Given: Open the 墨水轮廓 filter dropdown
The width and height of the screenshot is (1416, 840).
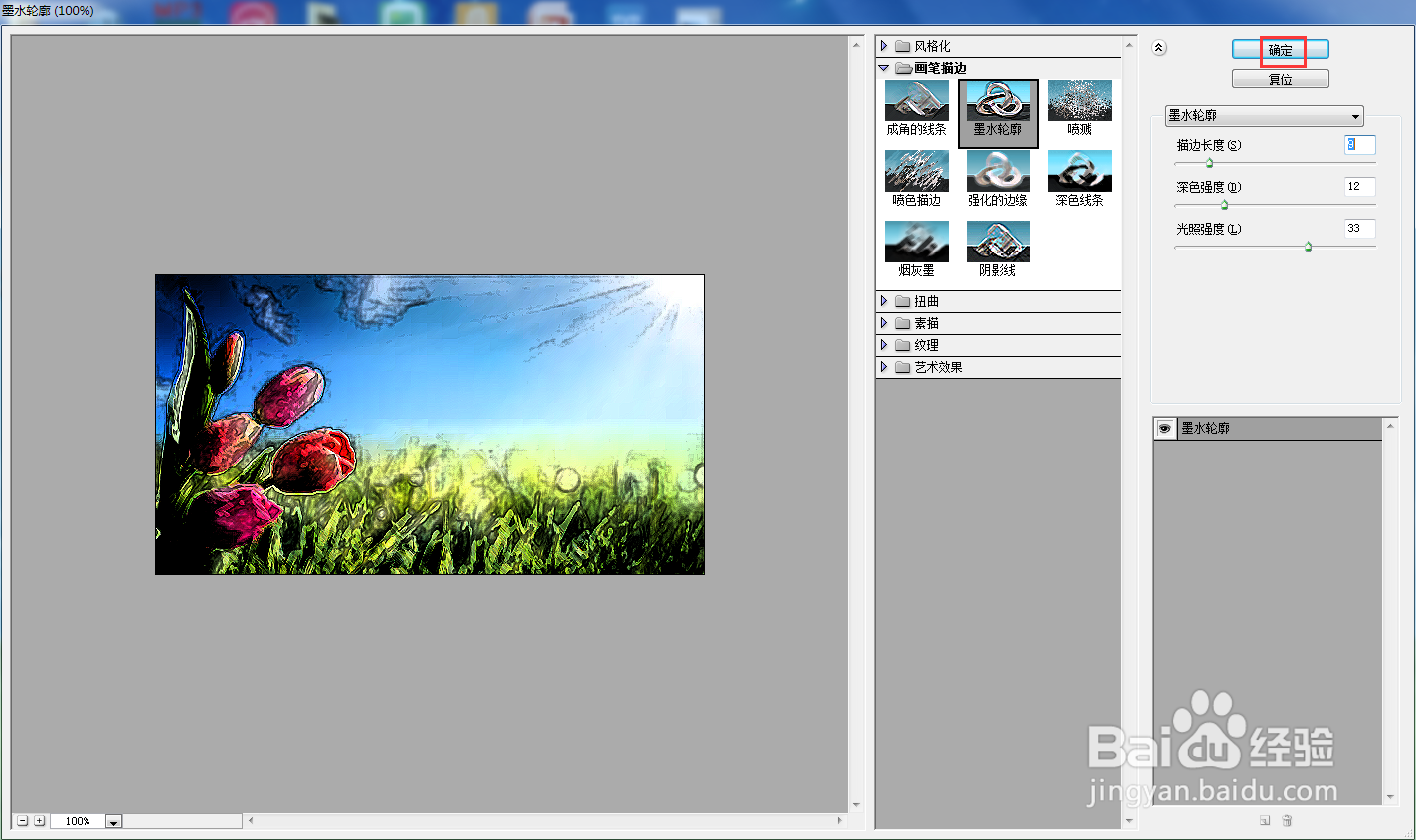Looking at the screenshot, I should point(1264,116).
